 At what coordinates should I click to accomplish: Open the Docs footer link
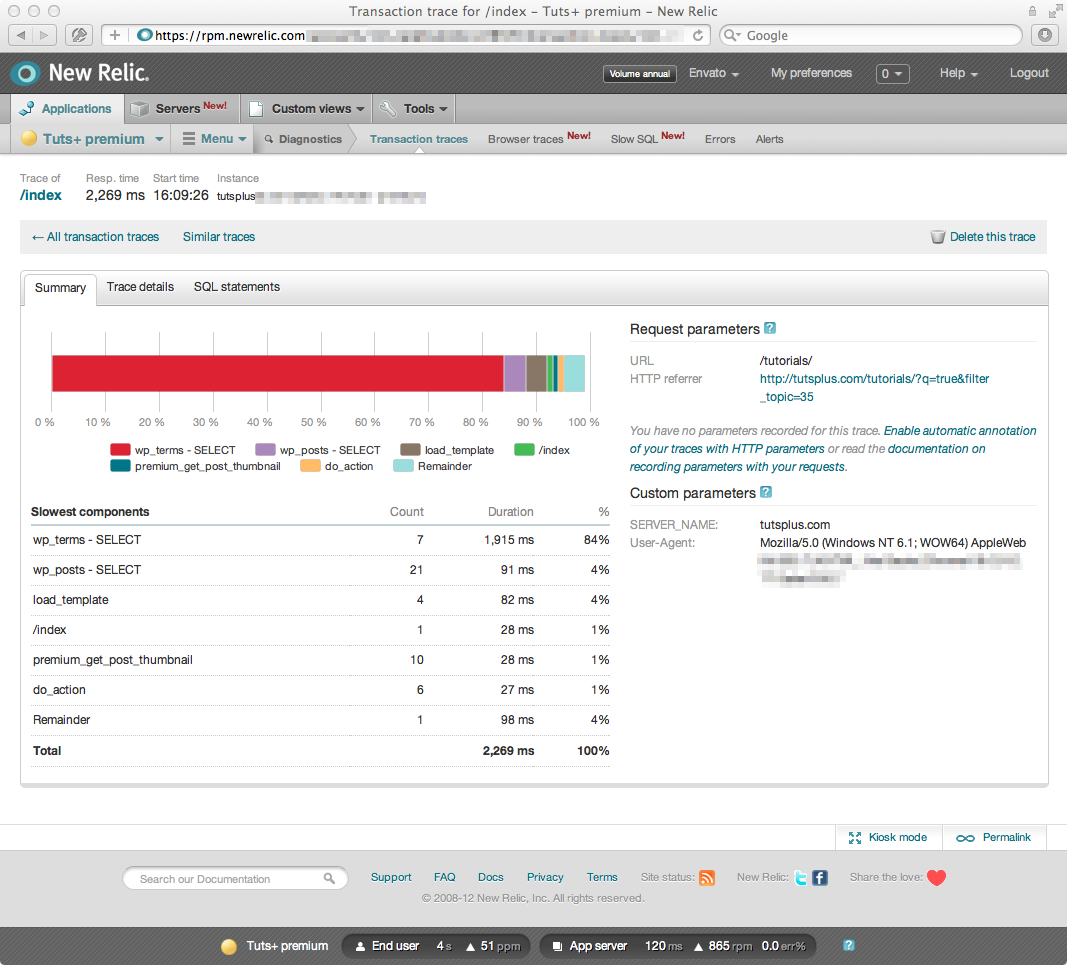pyautogui.click(x=491, y=877)
